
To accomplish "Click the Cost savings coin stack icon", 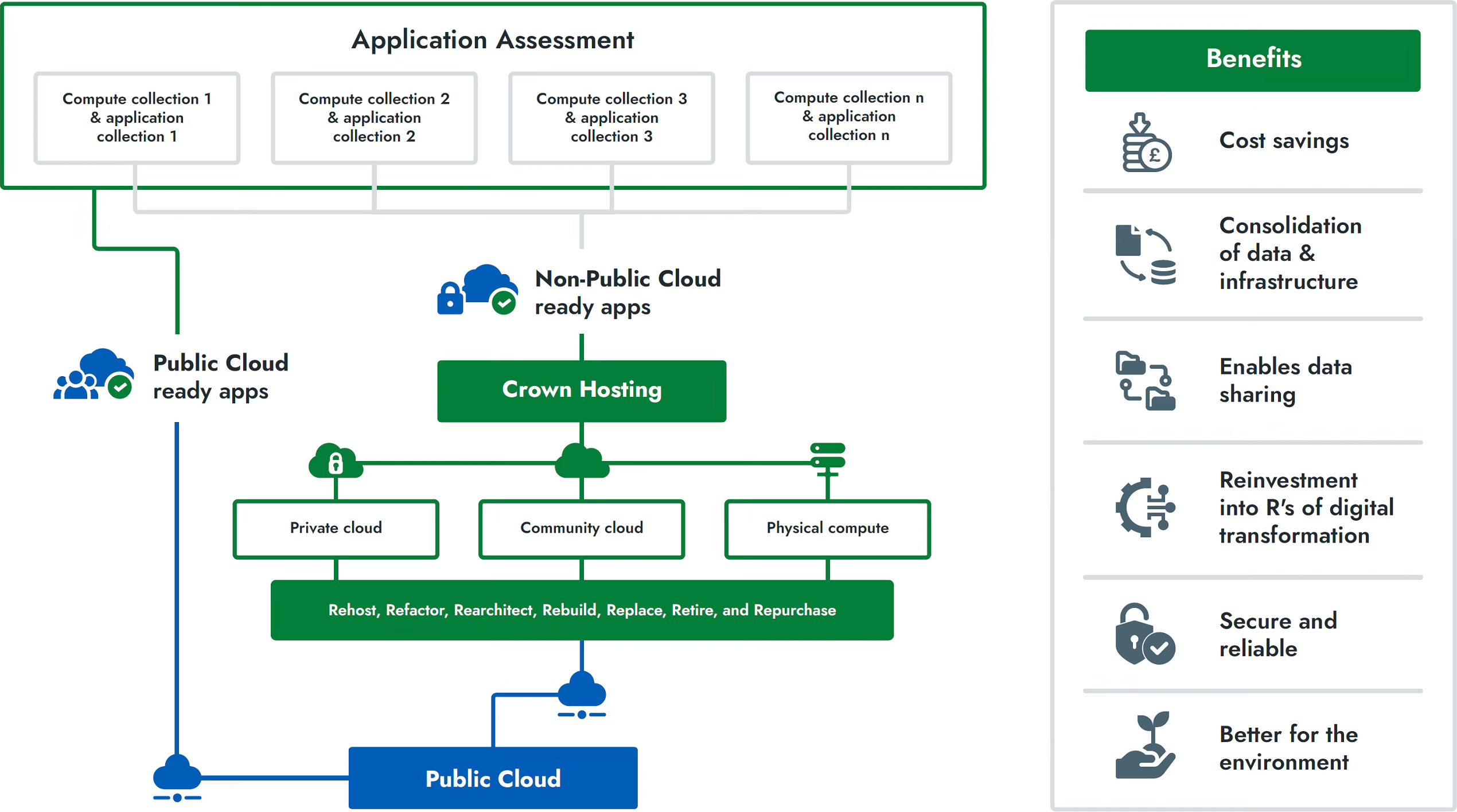I will (x=1146, y=142).
